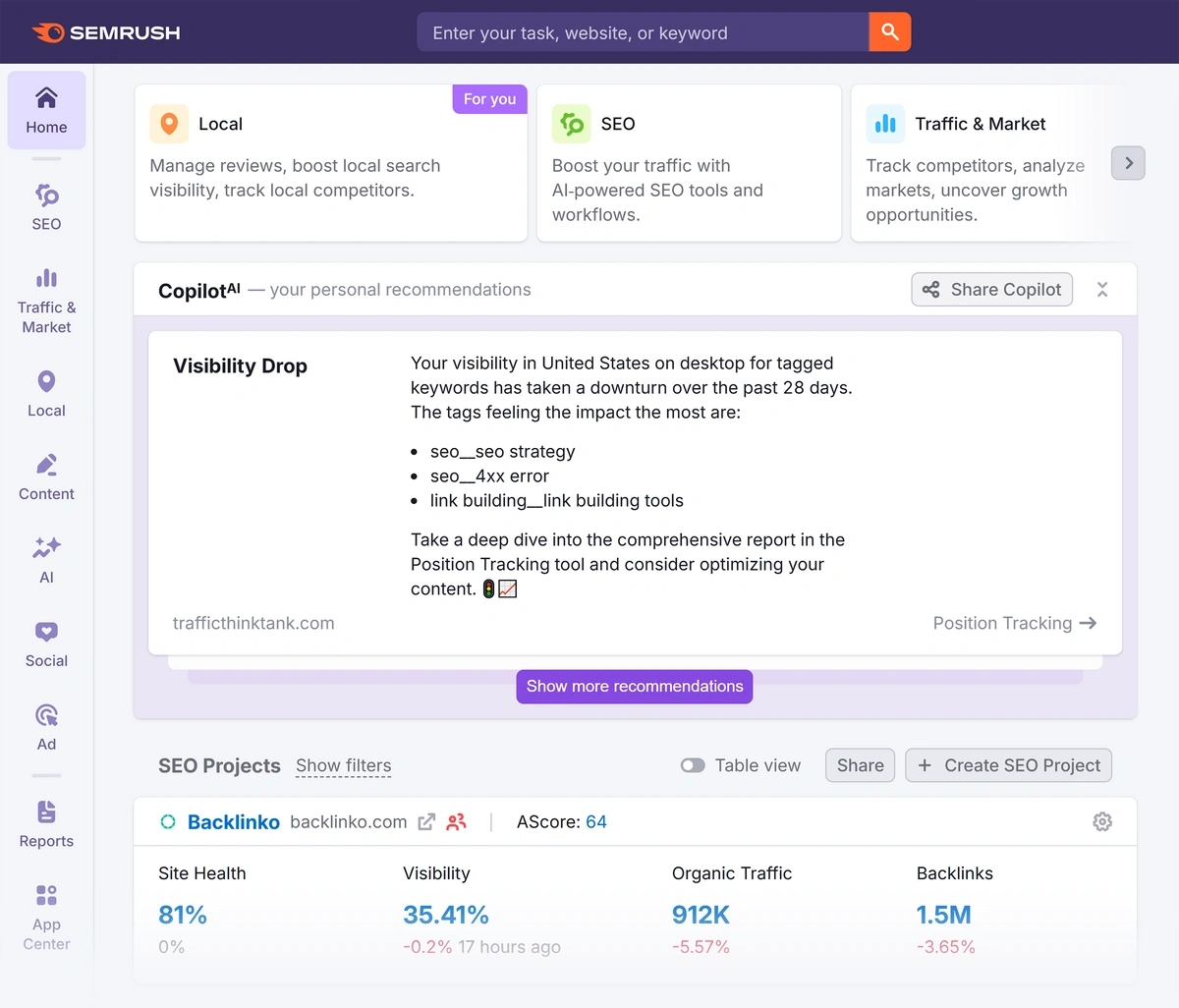Screen dimensions: 1179x1008
Task: Click Site Health value 81%
Action: pos(183,915)
